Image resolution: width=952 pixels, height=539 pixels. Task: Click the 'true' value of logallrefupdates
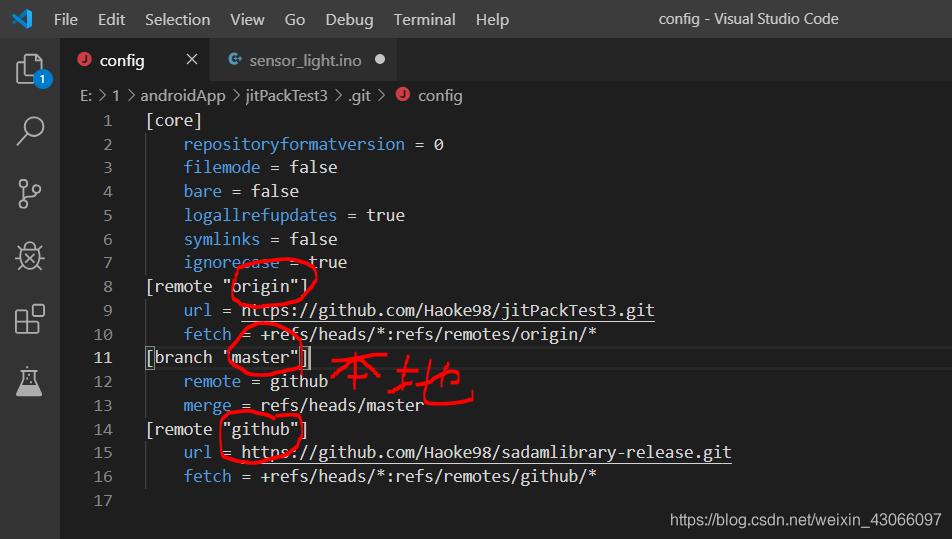tap(386, 215)
